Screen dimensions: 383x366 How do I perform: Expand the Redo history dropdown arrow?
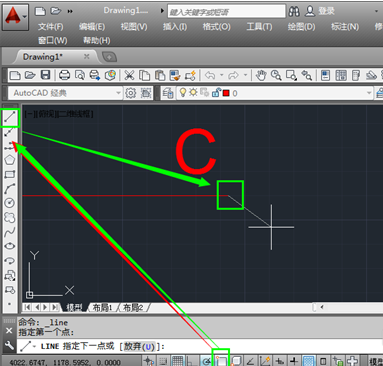click(245, 75)
